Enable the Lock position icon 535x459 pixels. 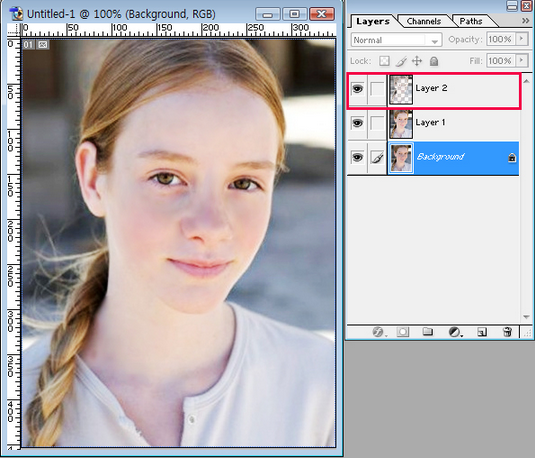click(417, 61)
